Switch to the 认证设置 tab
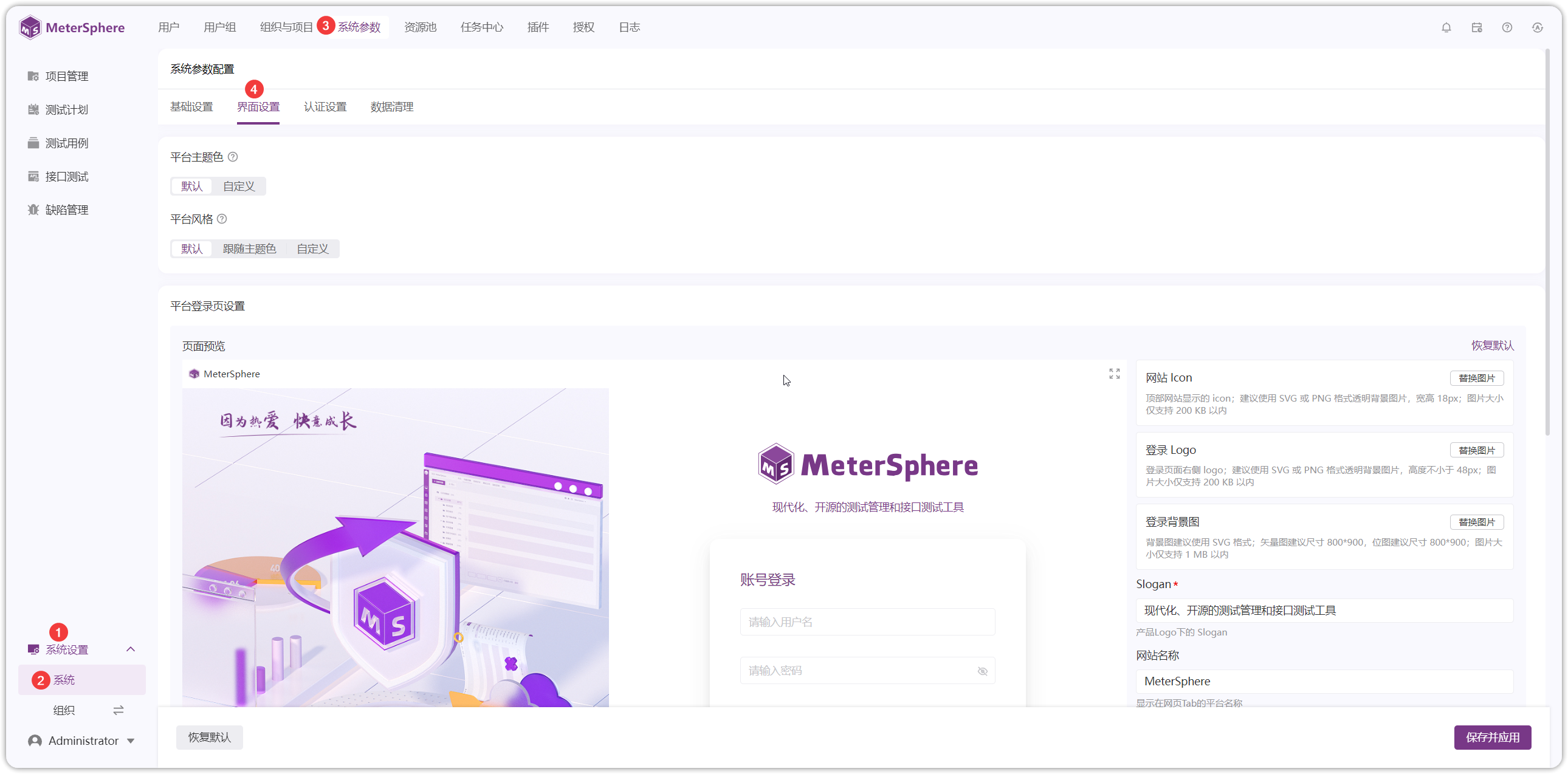 click(x=325, y=107)
